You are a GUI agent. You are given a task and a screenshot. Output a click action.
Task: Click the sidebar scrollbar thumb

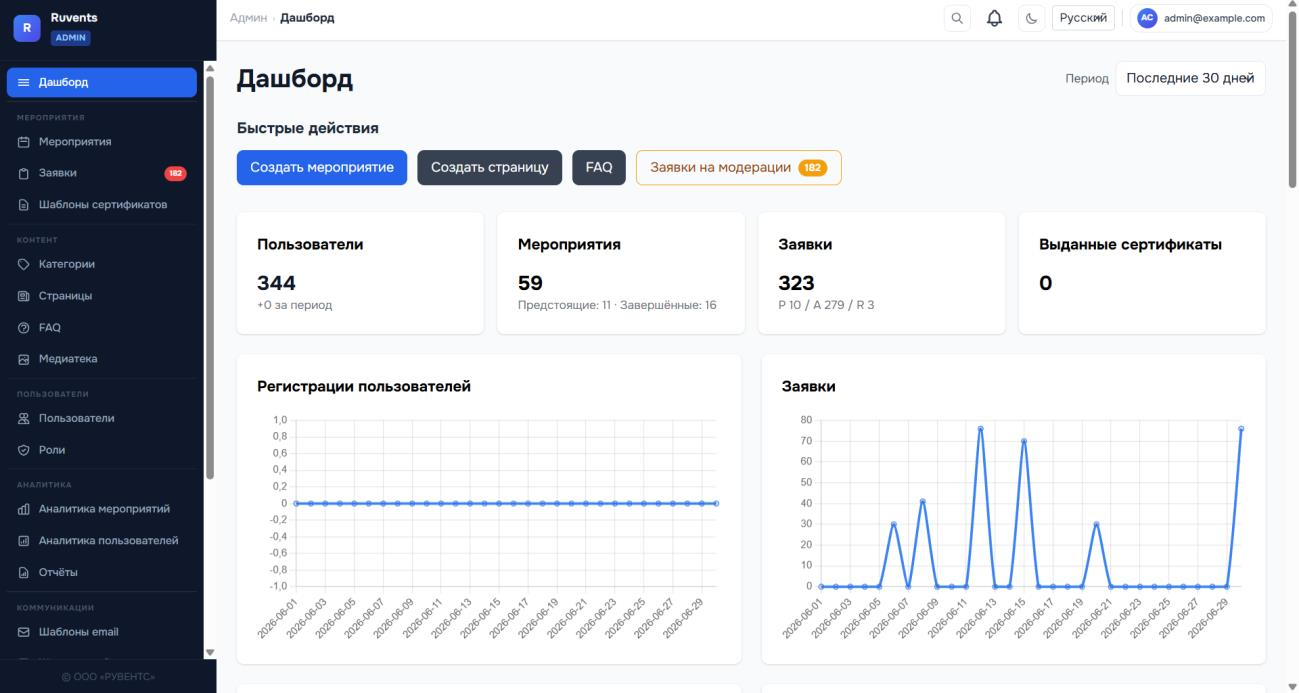209,277
